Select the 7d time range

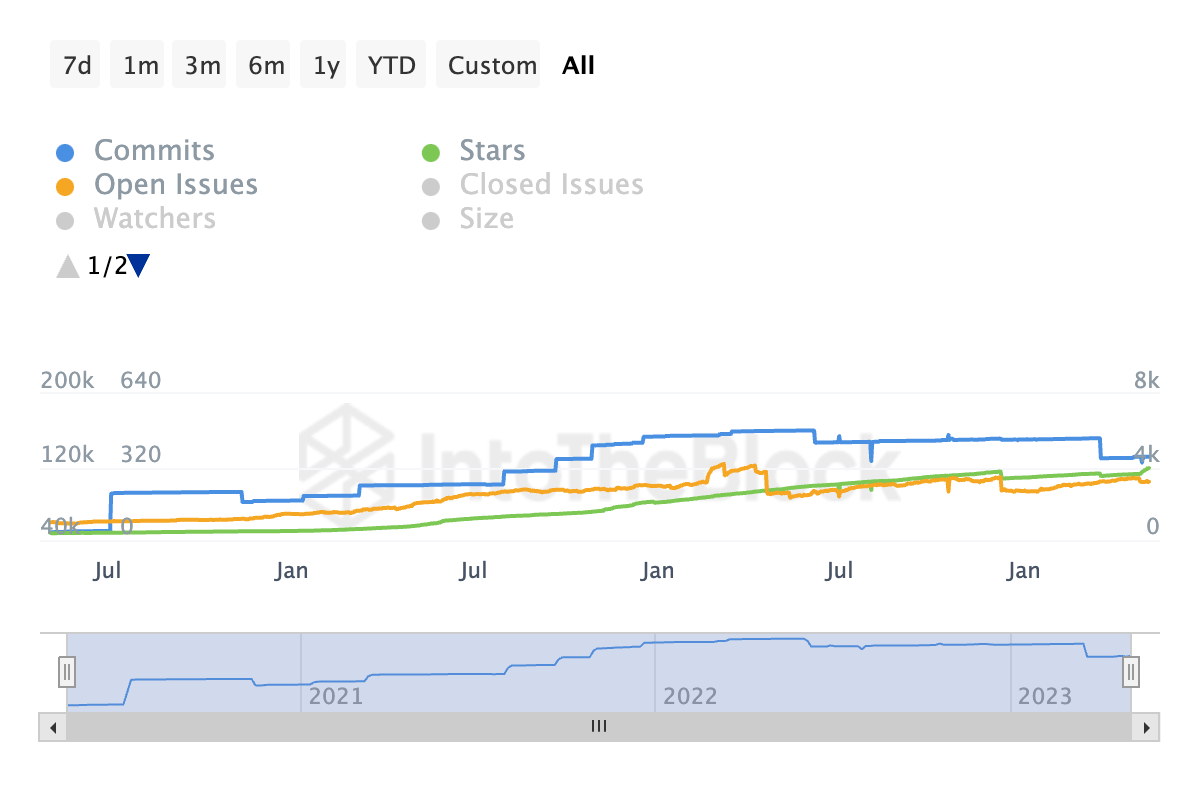[x=76, y=66]
